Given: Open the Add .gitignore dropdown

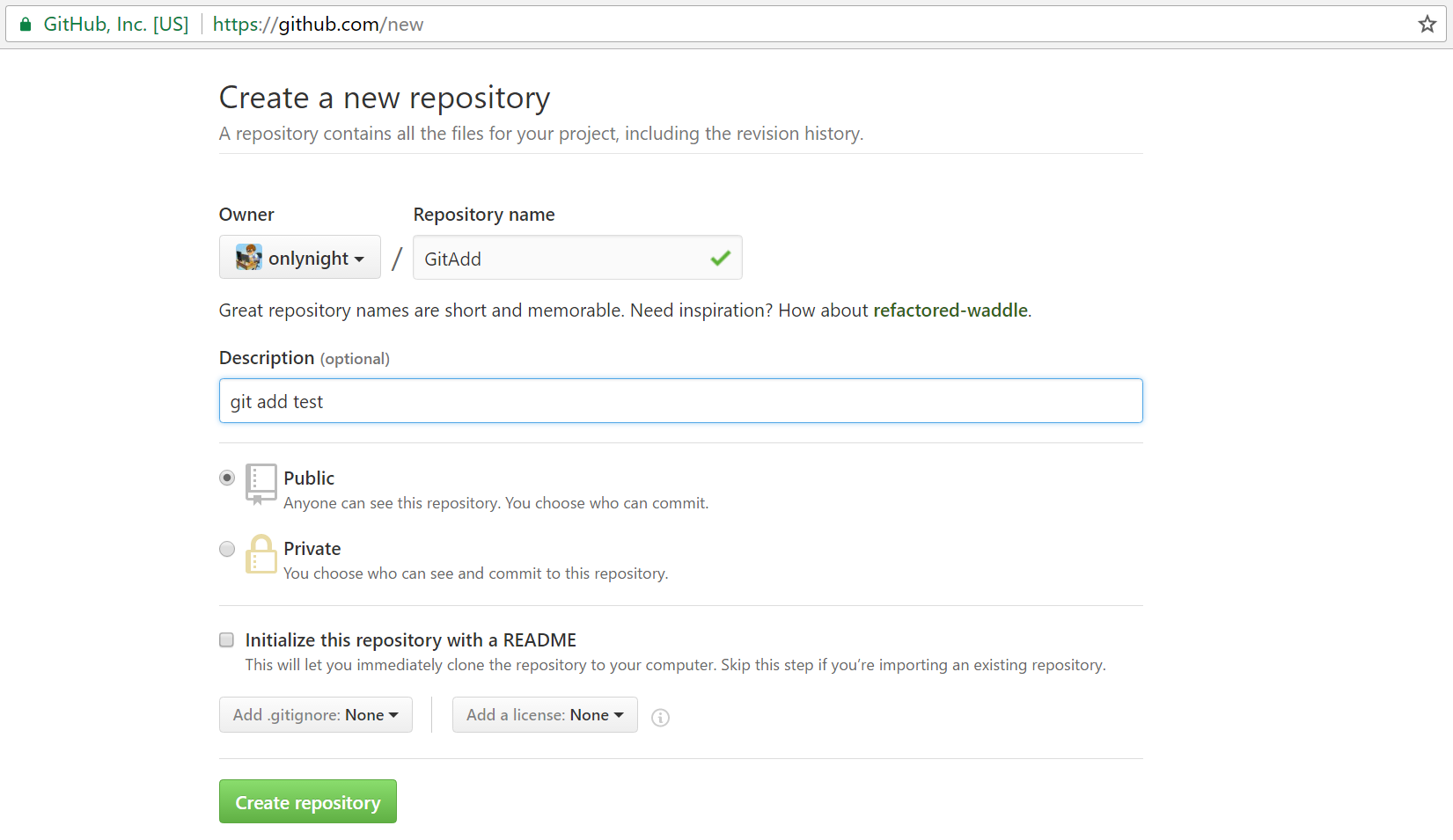Looking at the screenshot, I should (316, 715).
